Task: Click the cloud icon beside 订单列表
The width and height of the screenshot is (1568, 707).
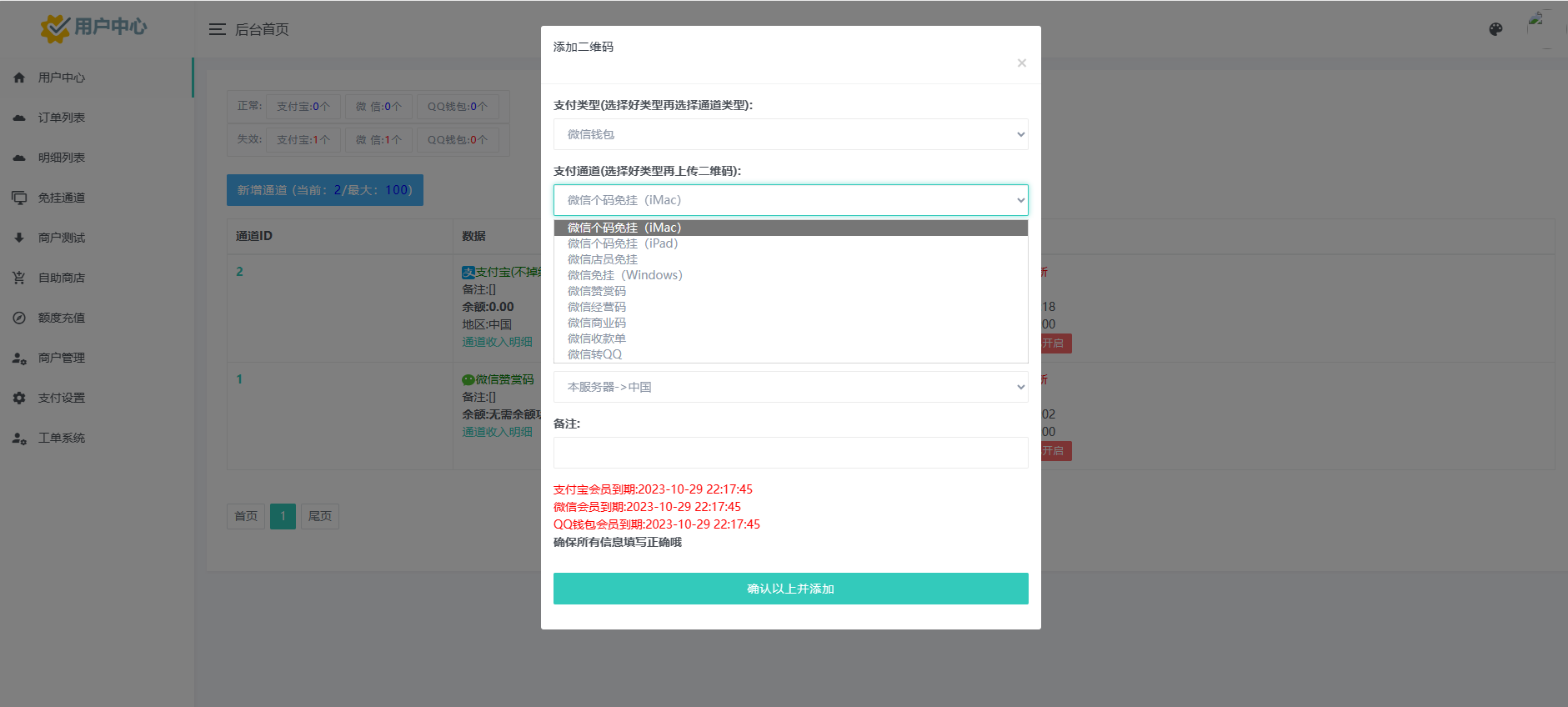Action: click(x=19, y=118)
